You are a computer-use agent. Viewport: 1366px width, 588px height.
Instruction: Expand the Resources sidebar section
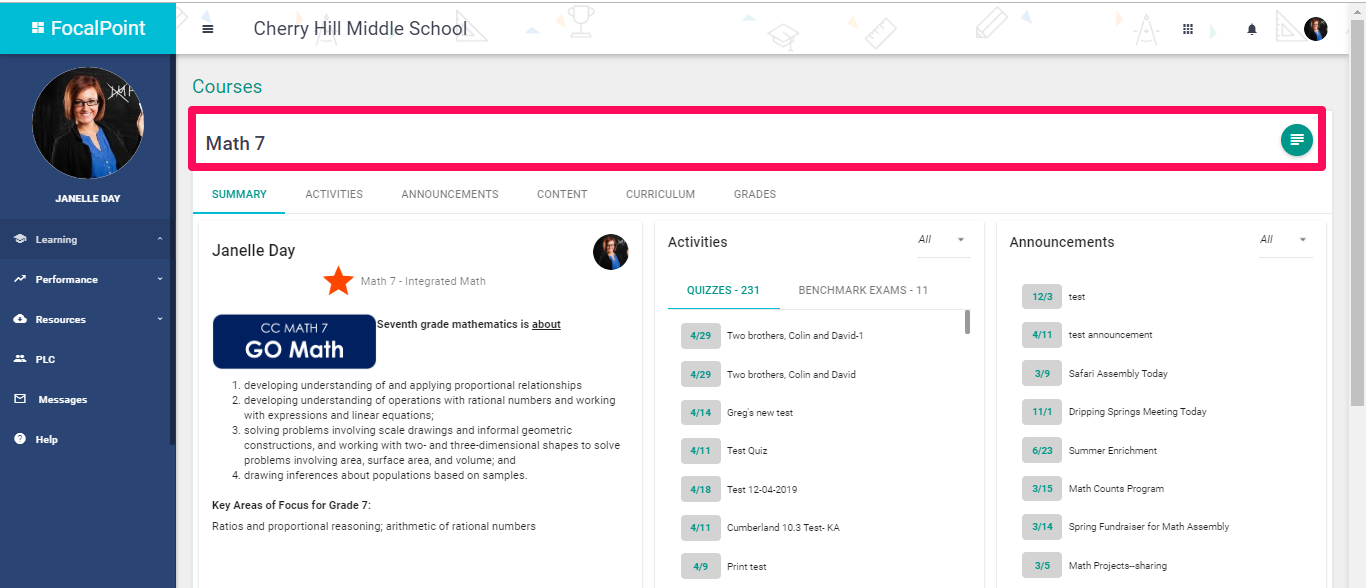click(160, 319)
